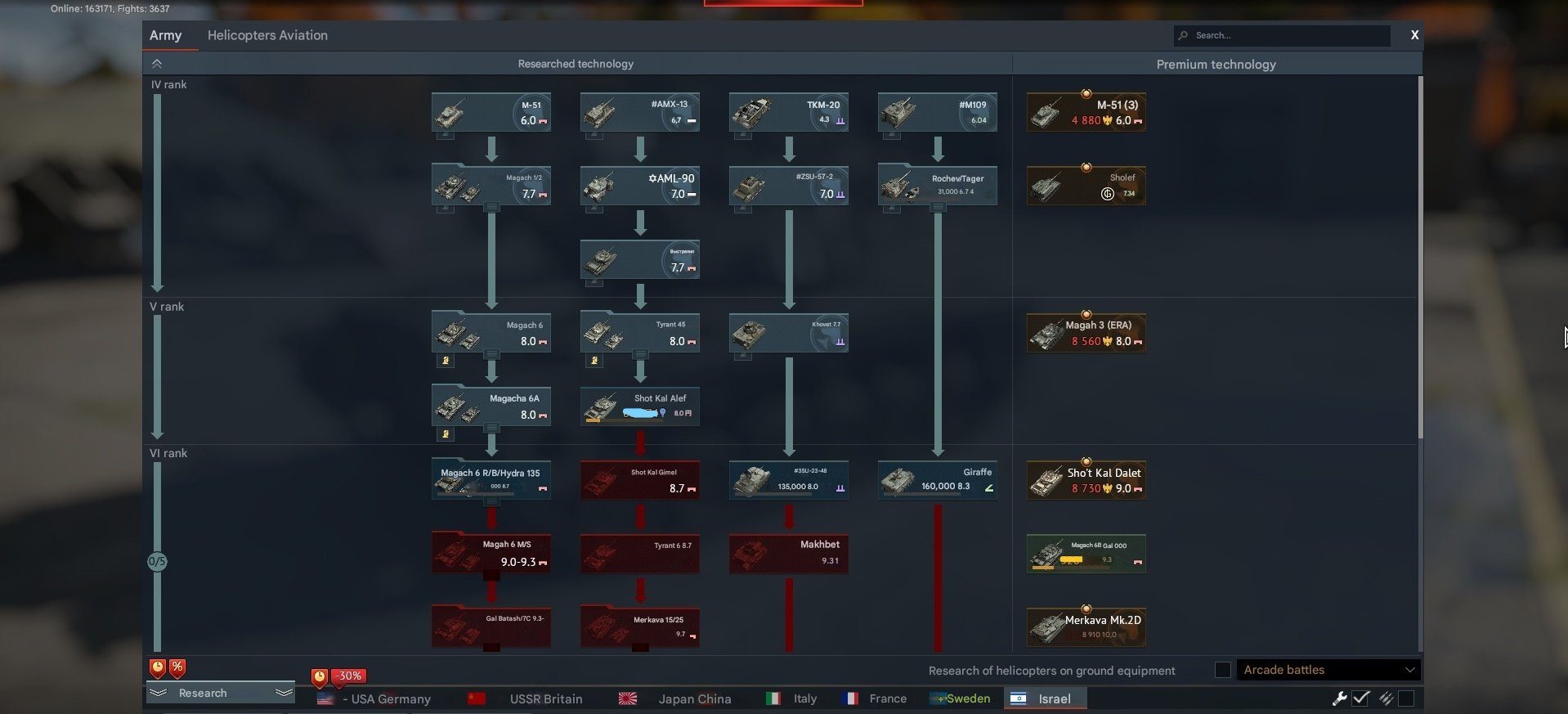The height and width of the screenshot is (714, 1568).
Task: Select the #AMX-13 vehicle card
Action: [639, 112]
